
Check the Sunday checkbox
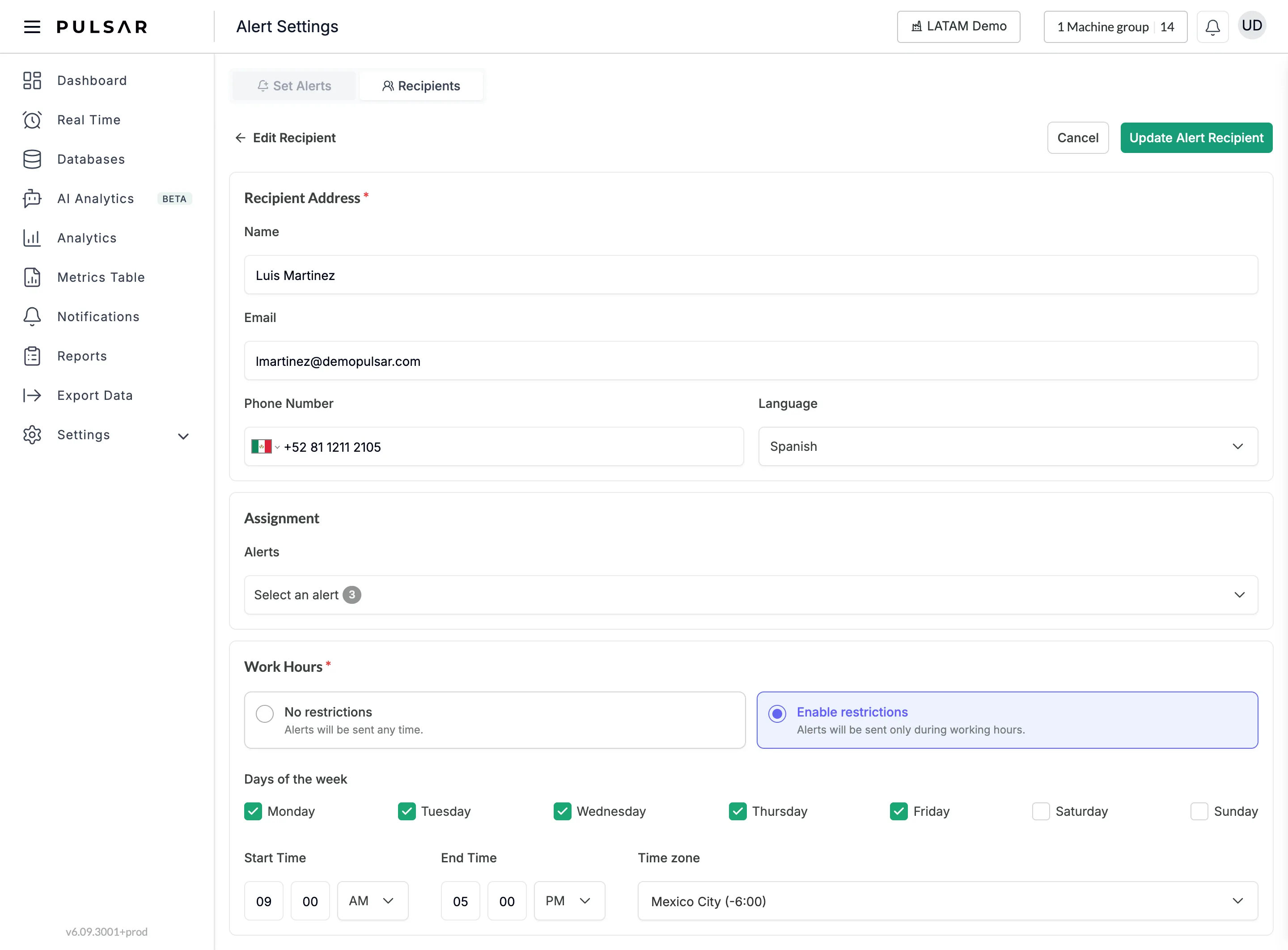point(1199,811)
